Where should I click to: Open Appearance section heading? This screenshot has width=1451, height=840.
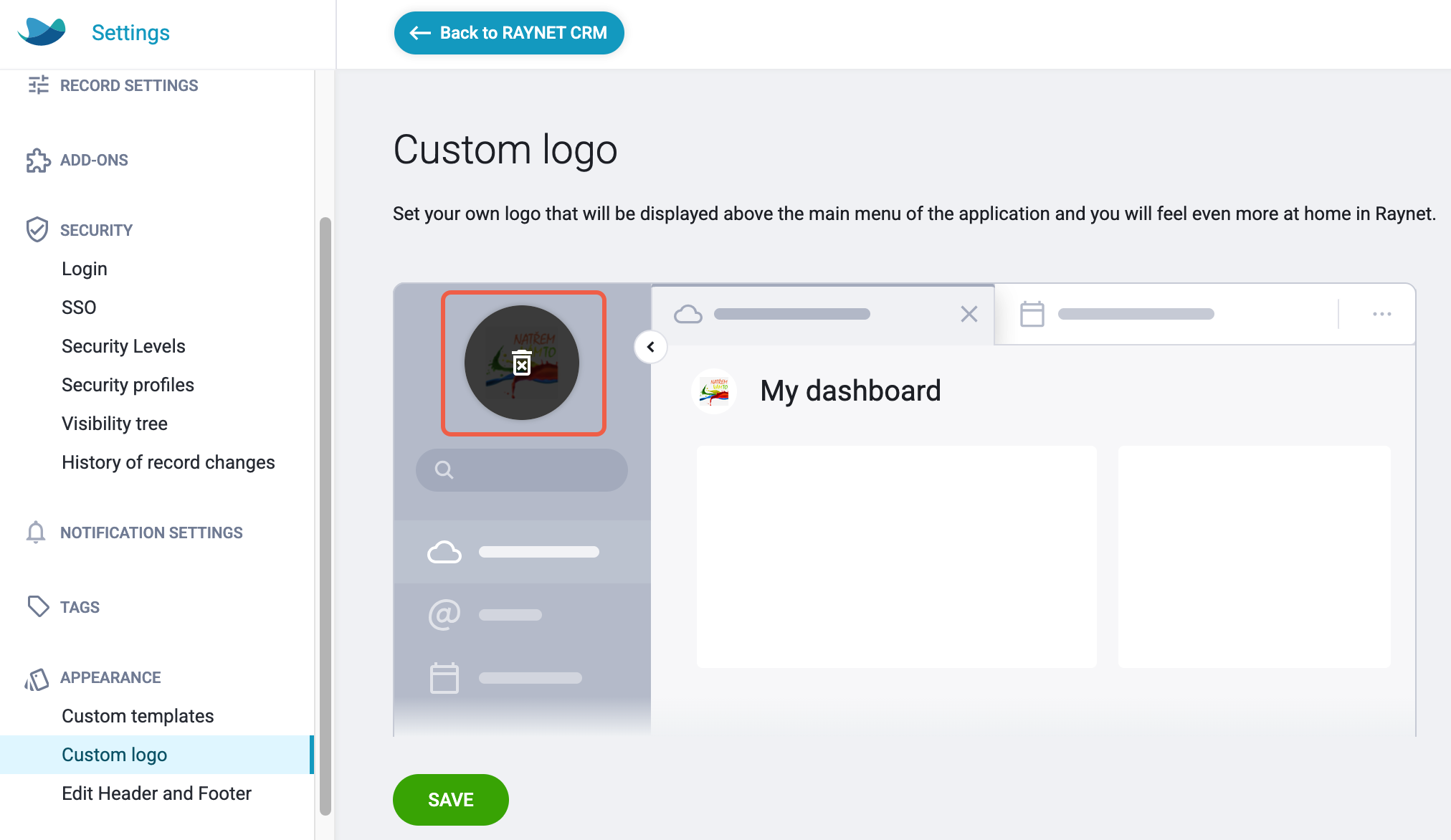tap(110, 677)
